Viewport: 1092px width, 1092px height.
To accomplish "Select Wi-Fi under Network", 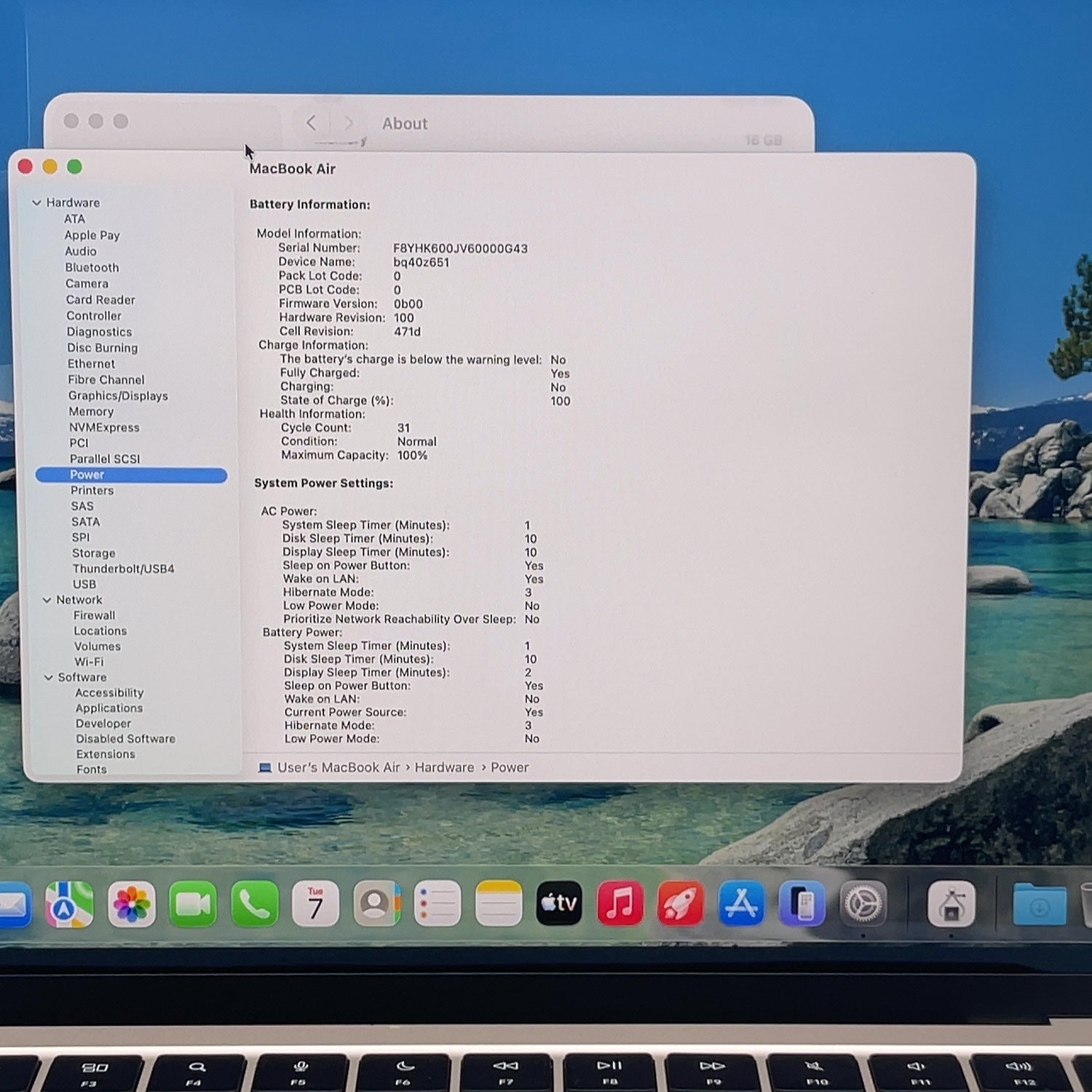I will pyautogui.click(x=89, y=662).
